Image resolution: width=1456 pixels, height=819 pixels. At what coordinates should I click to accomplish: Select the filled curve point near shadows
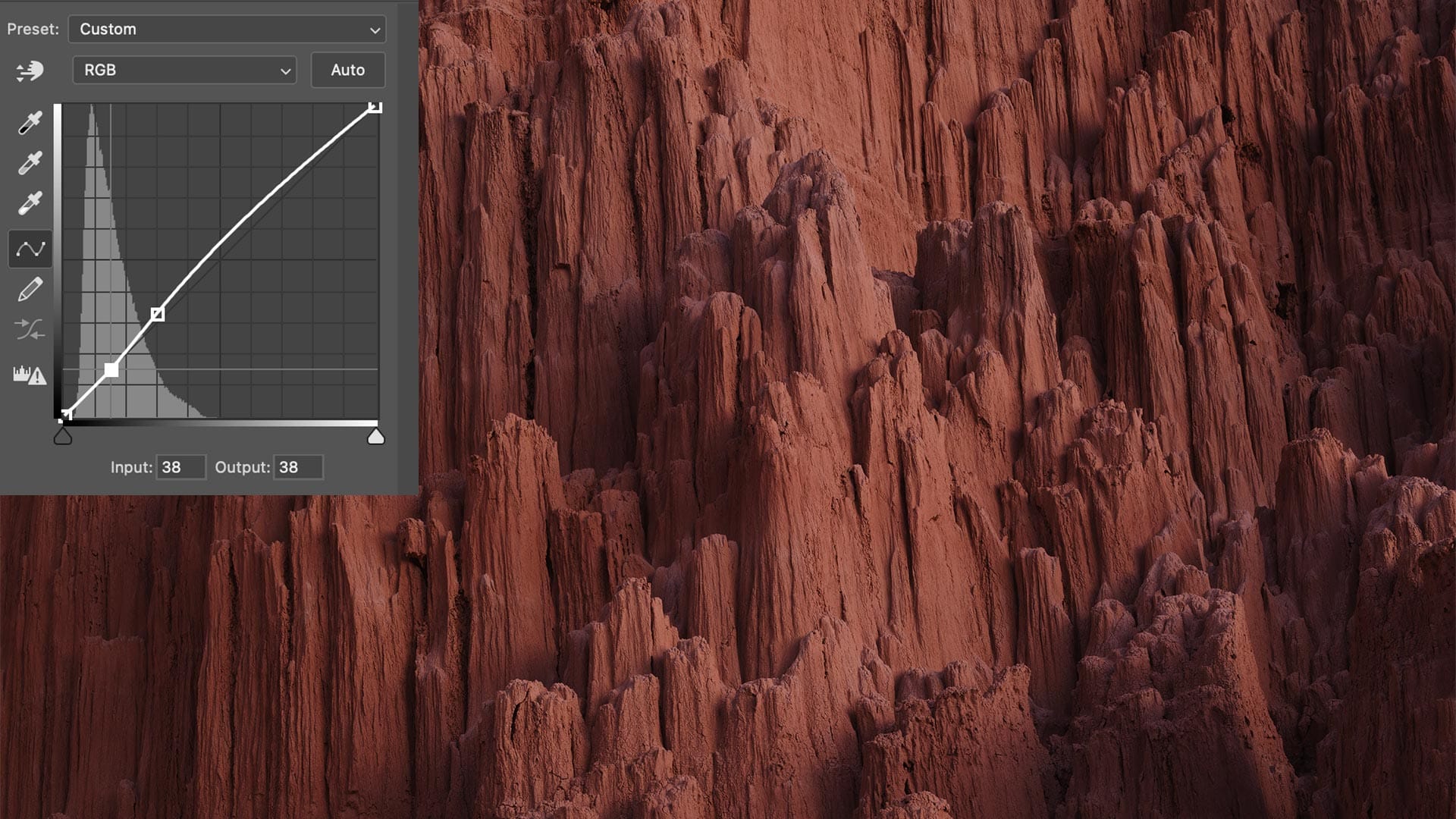click(x=111, y=370)
